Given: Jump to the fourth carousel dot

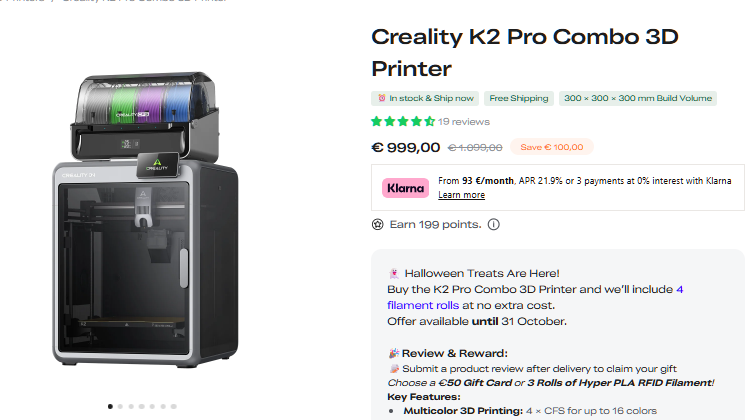Looking at the screenshot, I should (x=141, y=406).
